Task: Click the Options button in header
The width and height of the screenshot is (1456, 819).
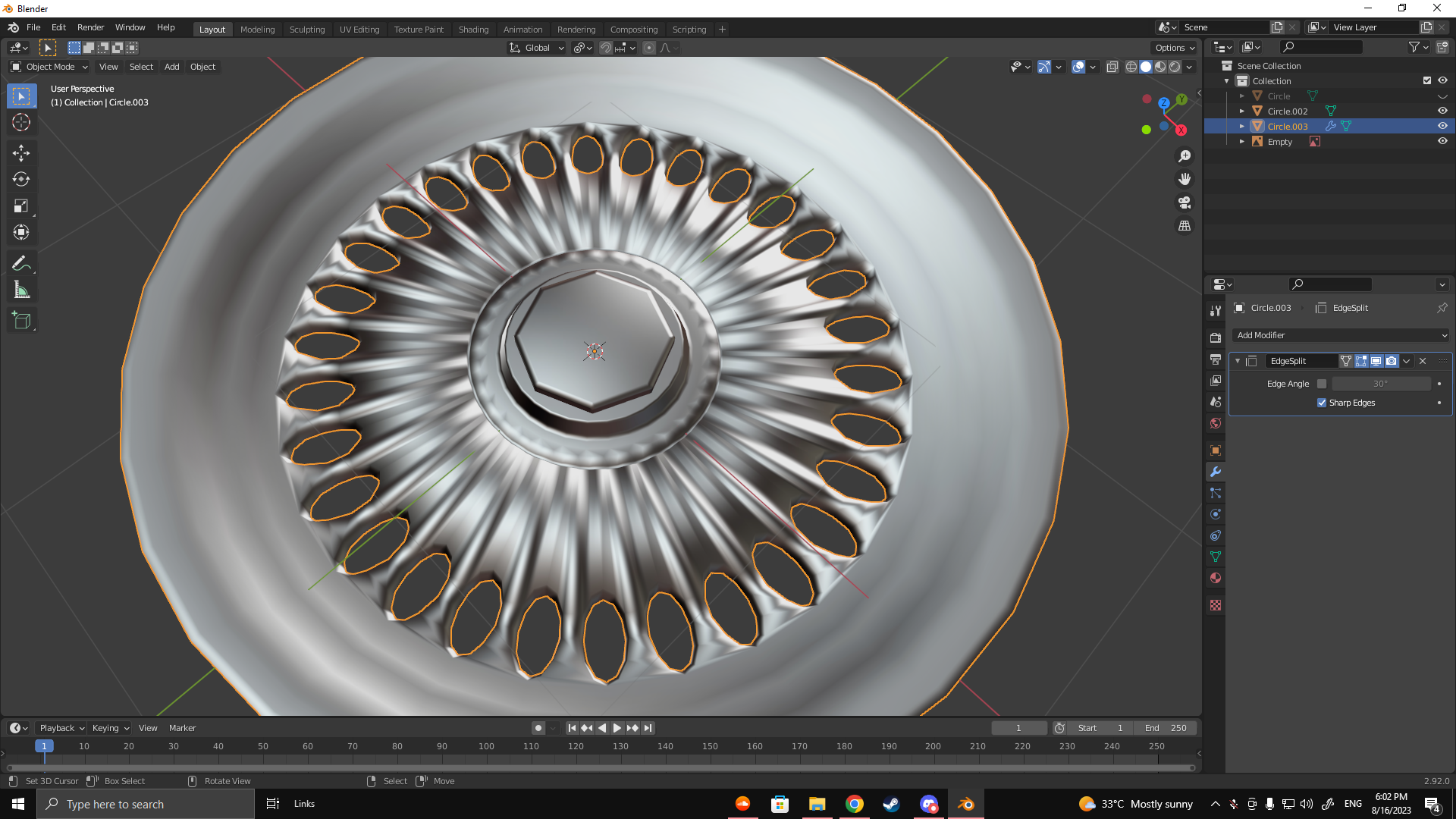Action: point(1175,48)
